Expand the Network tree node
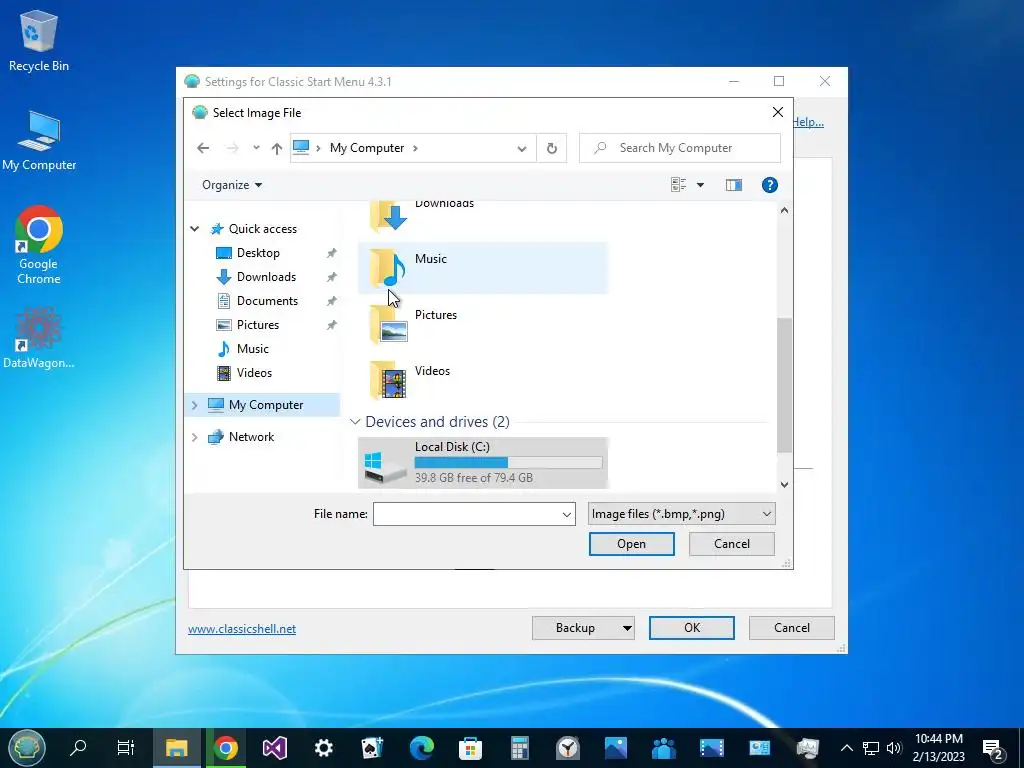 (x=195, y=437)
